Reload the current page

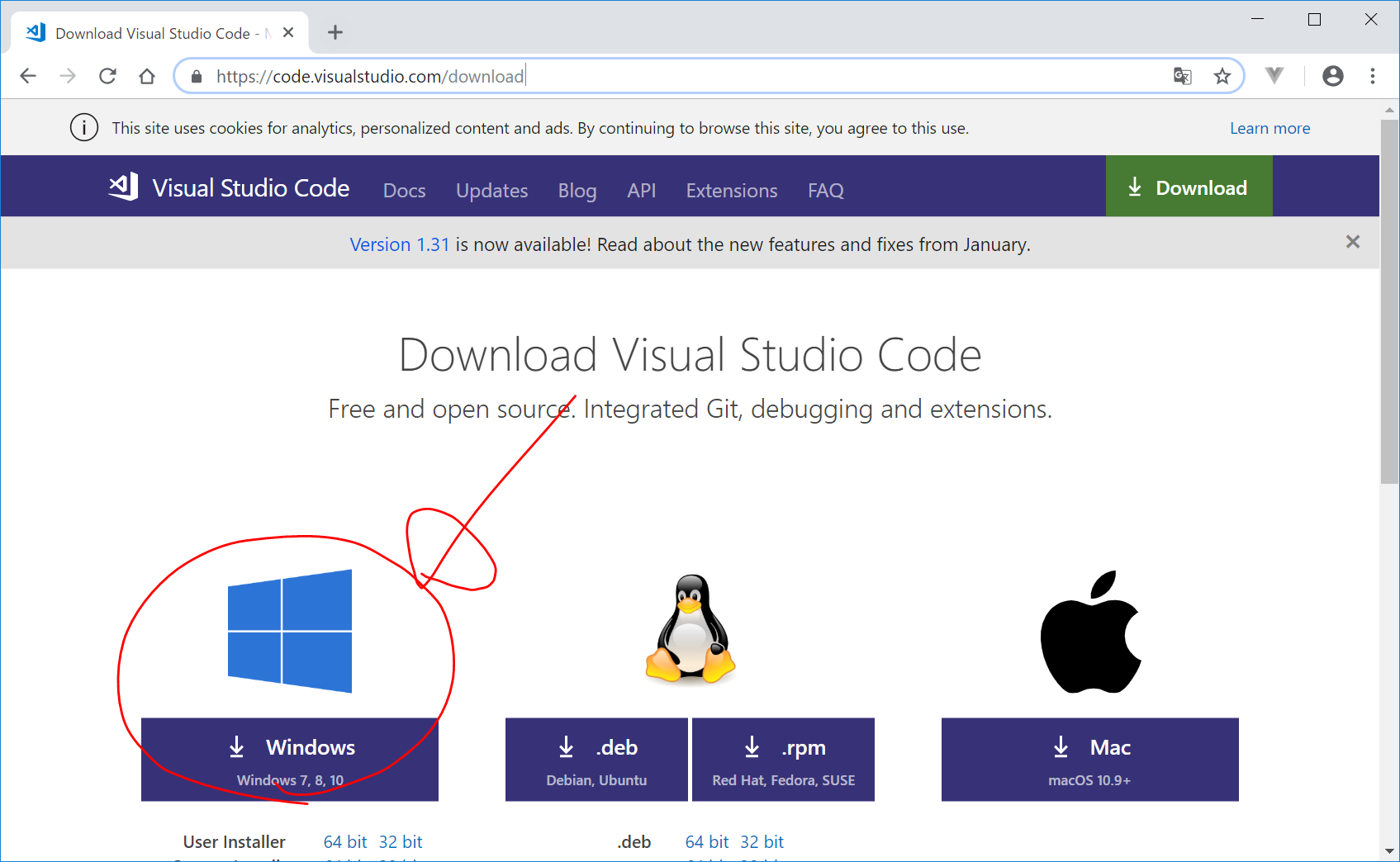107,76
